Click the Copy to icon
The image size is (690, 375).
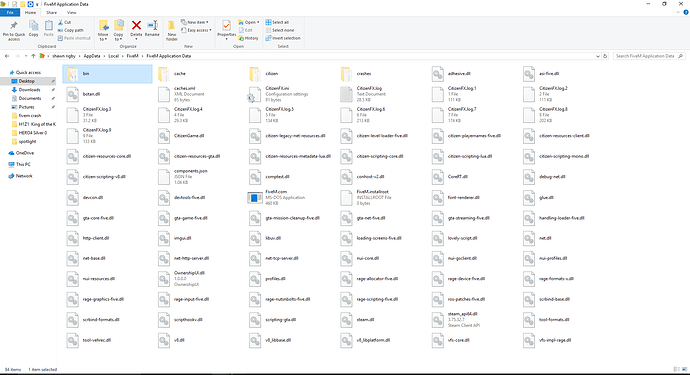point(119,26)
